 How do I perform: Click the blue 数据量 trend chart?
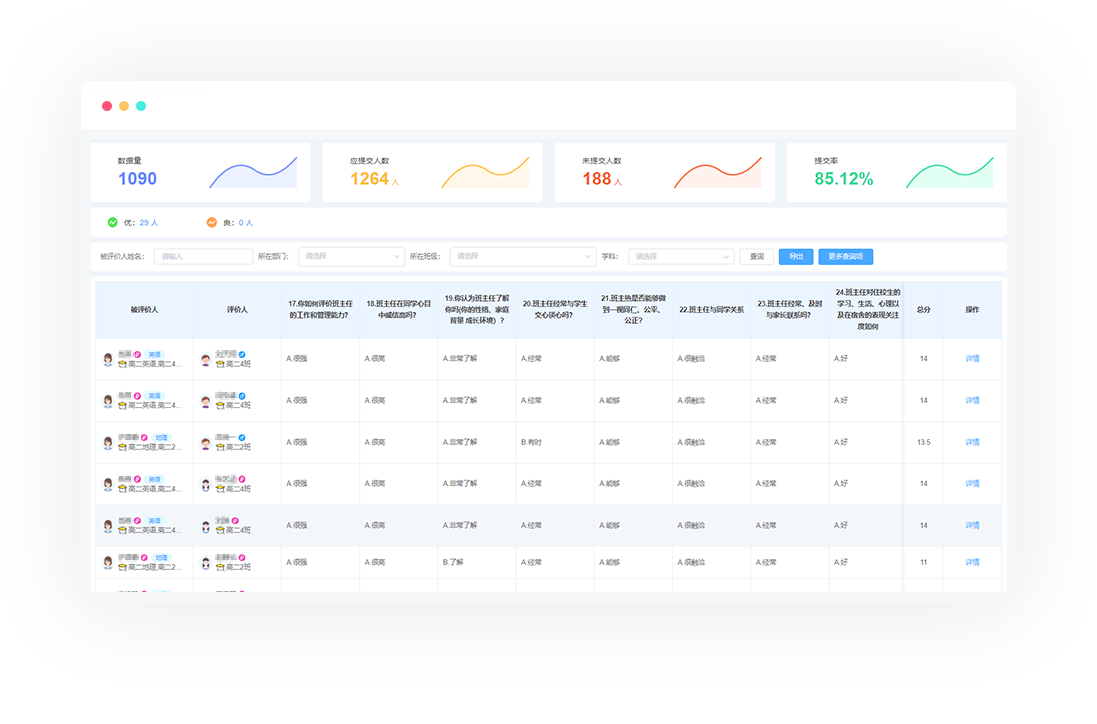(x=253, y=173)
